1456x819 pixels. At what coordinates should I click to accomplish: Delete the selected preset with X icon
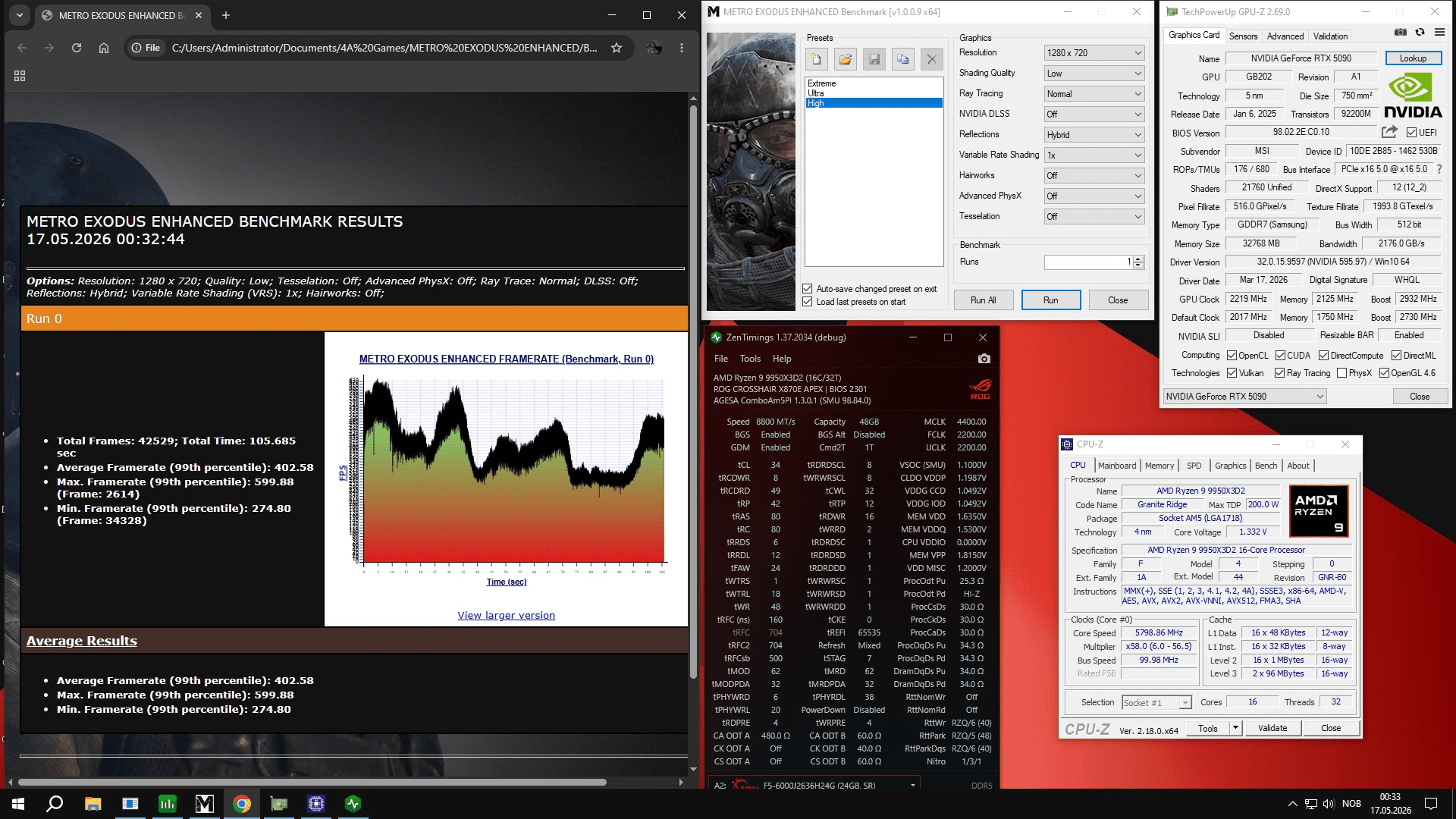pos(932,59)
